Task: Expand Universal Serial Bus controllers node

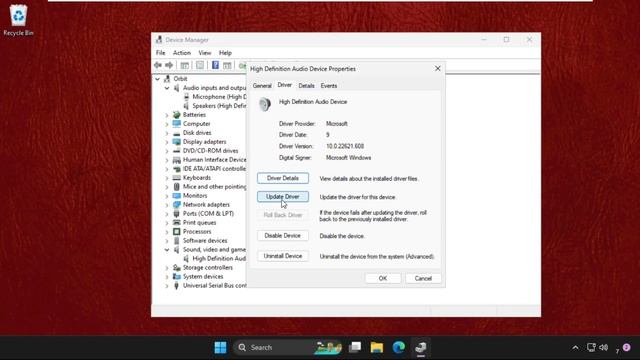Action: point(167,286)
